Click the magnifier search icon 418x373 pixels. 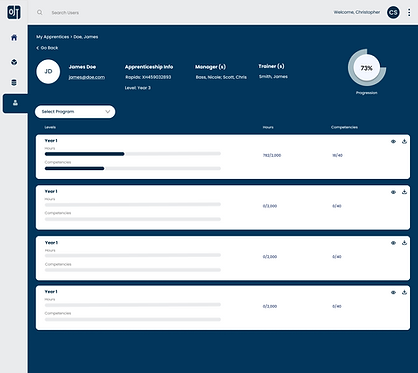[40, 12]
